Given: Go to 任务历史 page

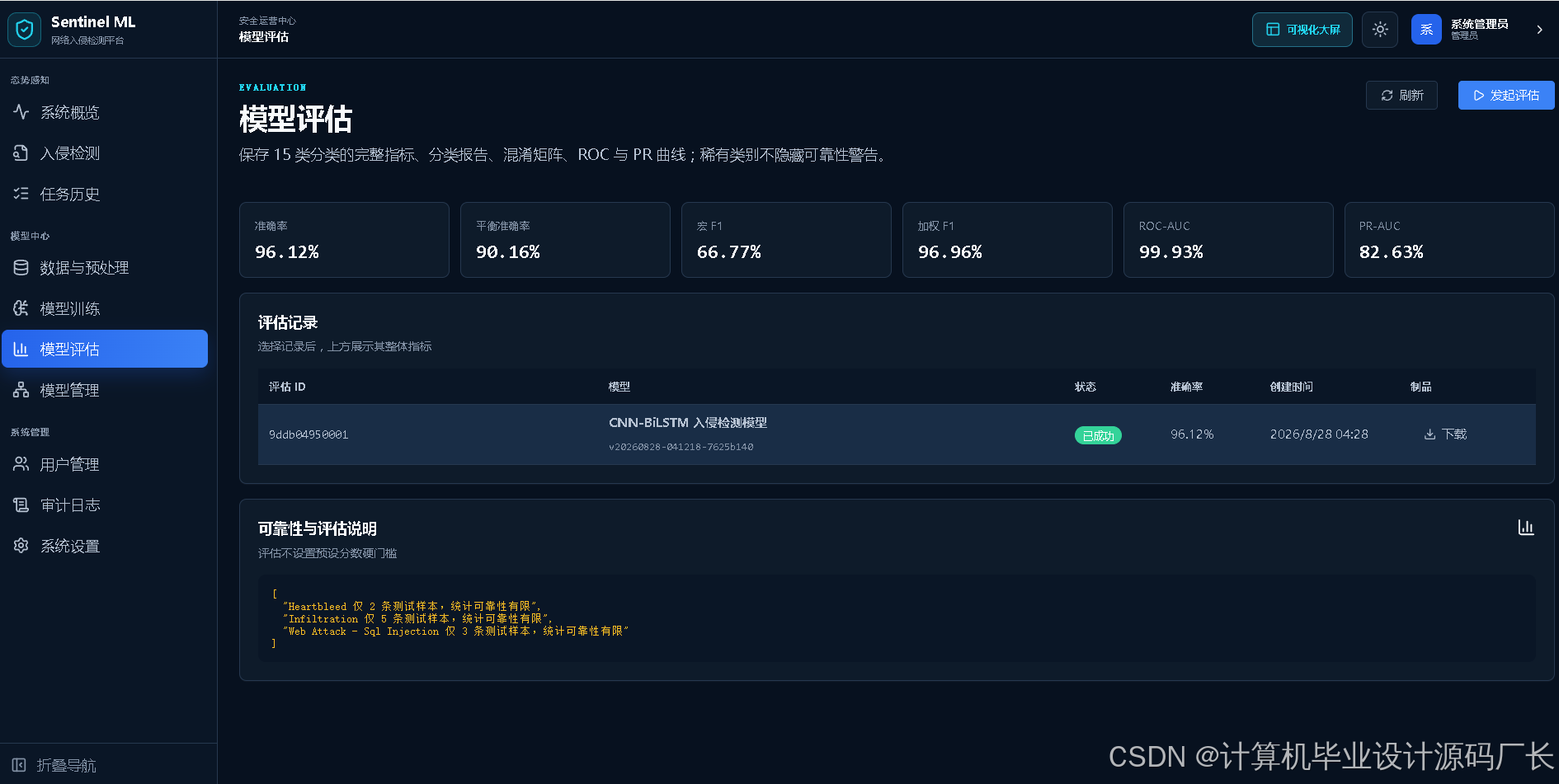Looking at the screenshot, I should 105,194.
